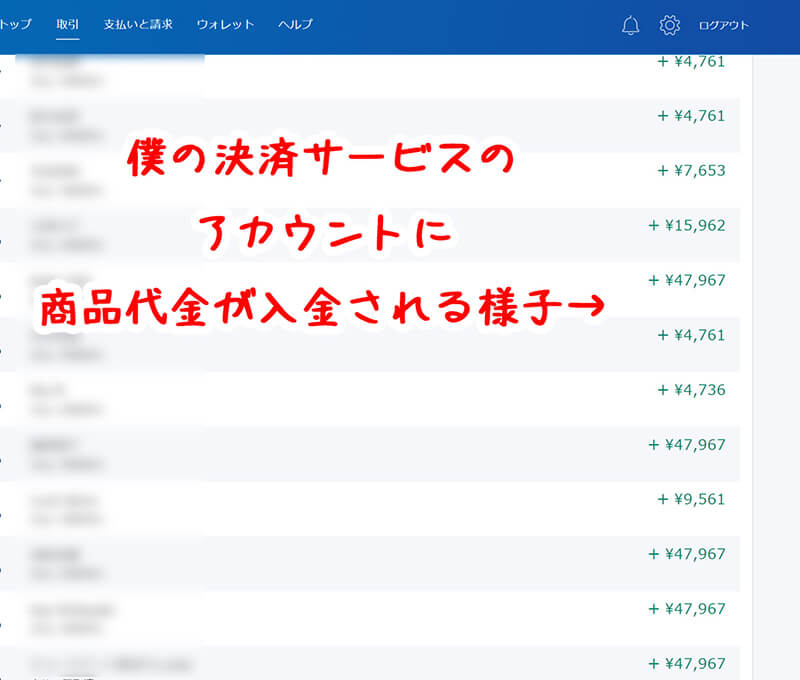Open the topmost +¥4,761 transaction row

(x=691, y=62)
